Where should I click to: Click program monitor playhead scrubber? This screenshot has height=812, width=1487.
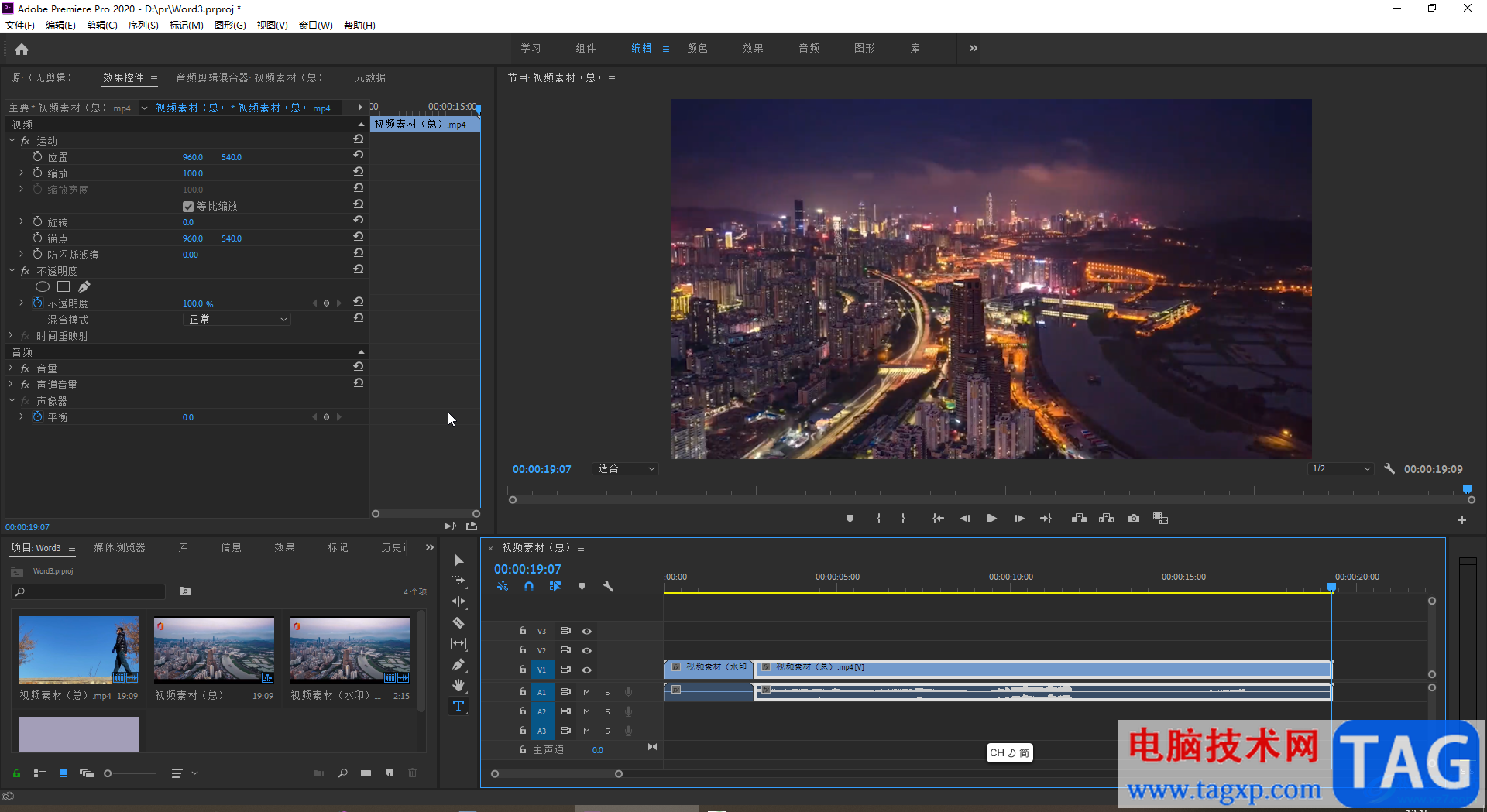[x=1467, y=489]
